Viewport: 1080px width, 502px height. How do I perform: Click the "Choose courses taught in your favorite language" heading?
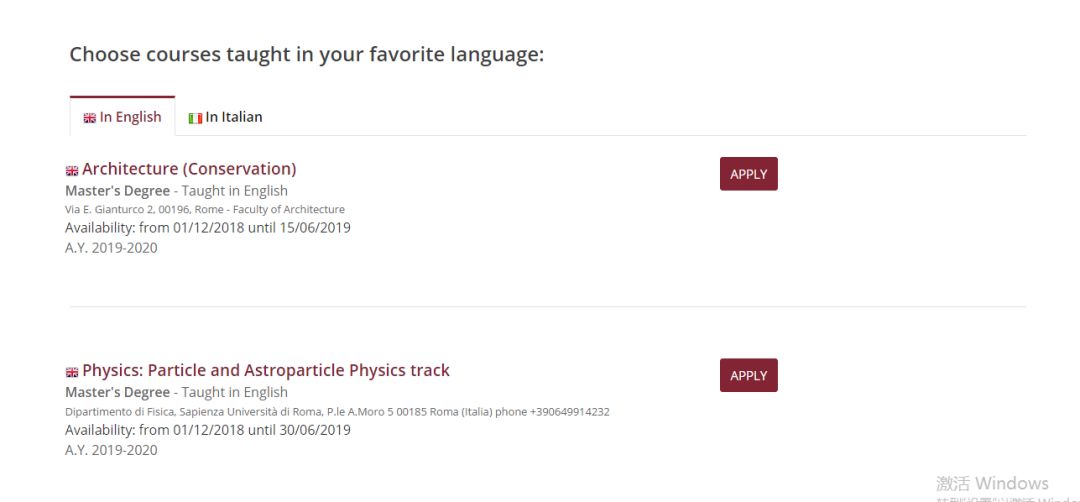pos(306,55)
